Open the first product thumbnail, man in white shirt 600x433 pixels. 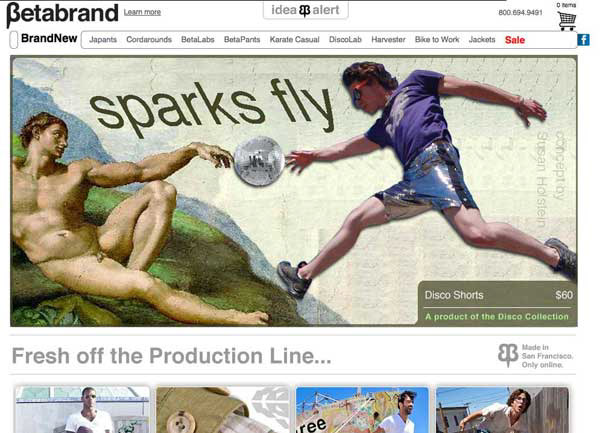(x=82, y=409)
